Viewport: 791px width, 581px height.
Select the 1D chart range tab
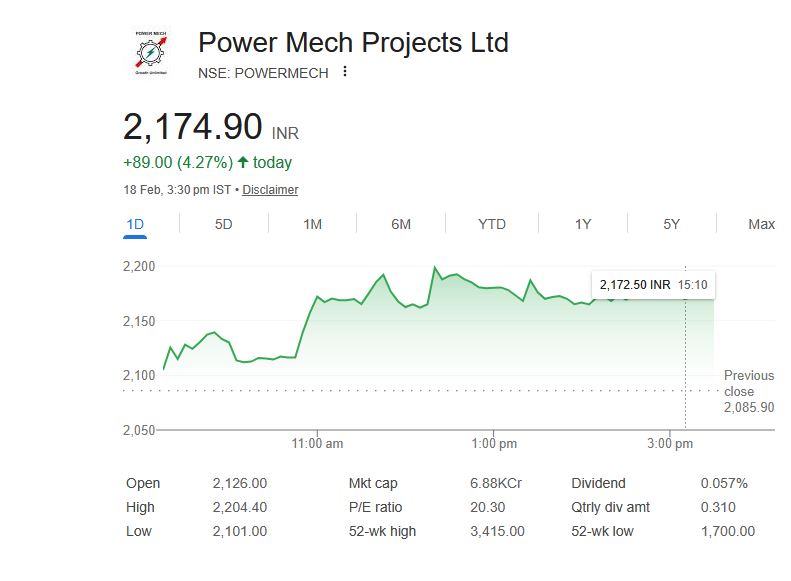point(135,224)
